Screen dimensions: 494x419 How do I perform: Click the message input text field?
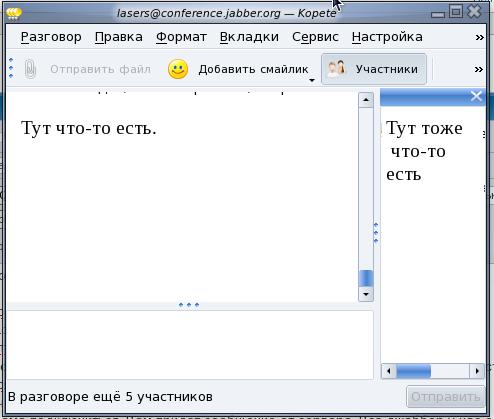(190, 345)
